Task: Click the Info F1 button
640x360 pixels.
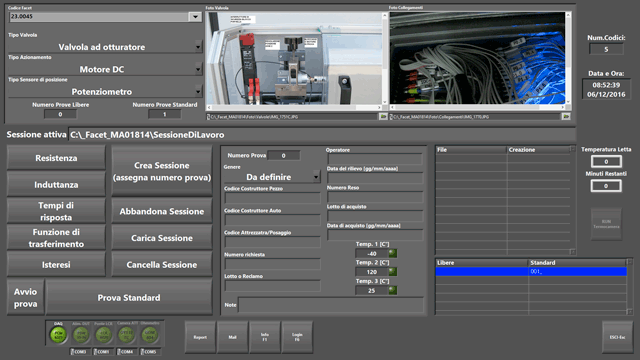Action: (x=265, y=337)
